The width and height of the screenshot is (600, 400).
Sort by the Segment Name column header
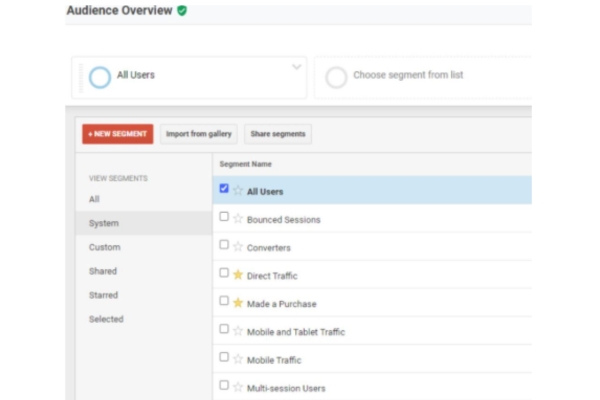tap(246, 164)
